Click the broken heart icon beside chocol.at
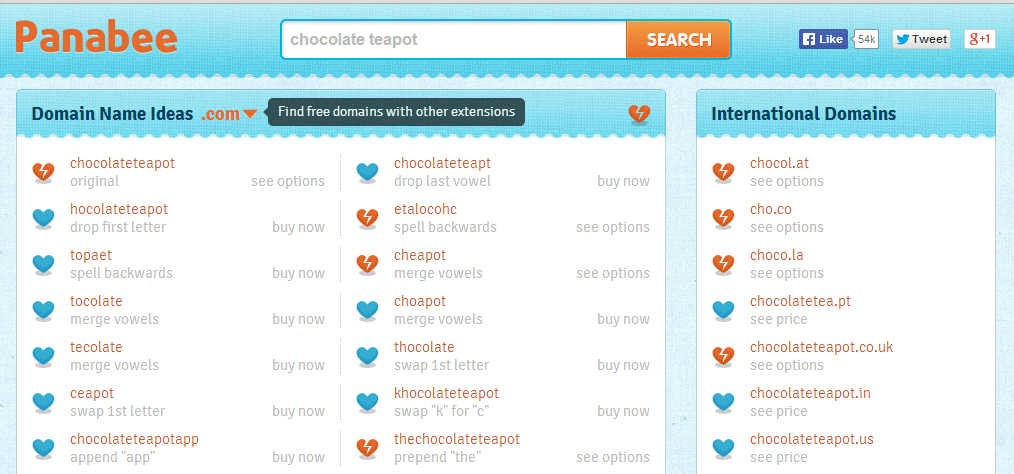Screen dimensions: 1014x474 (723, 172)
